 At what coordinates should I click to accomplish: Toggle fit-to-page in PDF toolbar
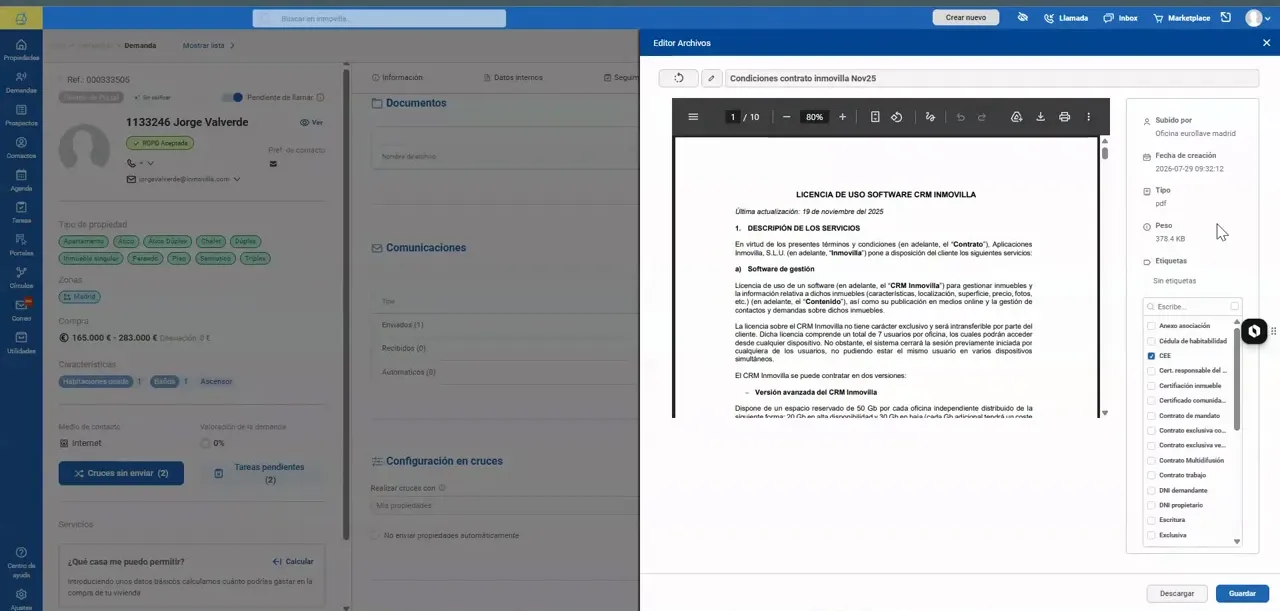click(x=875, y=117)
